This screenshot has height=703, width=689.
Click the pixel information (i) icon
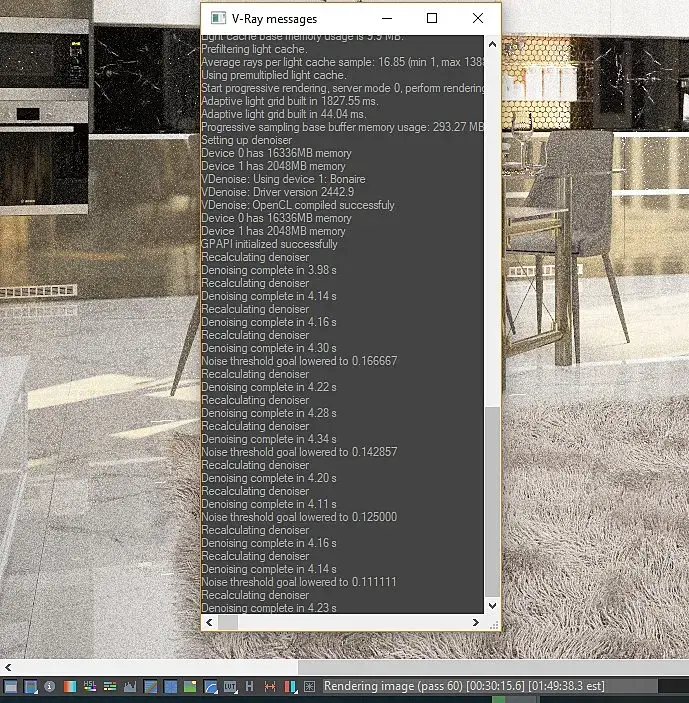click(x=50, y=686)
